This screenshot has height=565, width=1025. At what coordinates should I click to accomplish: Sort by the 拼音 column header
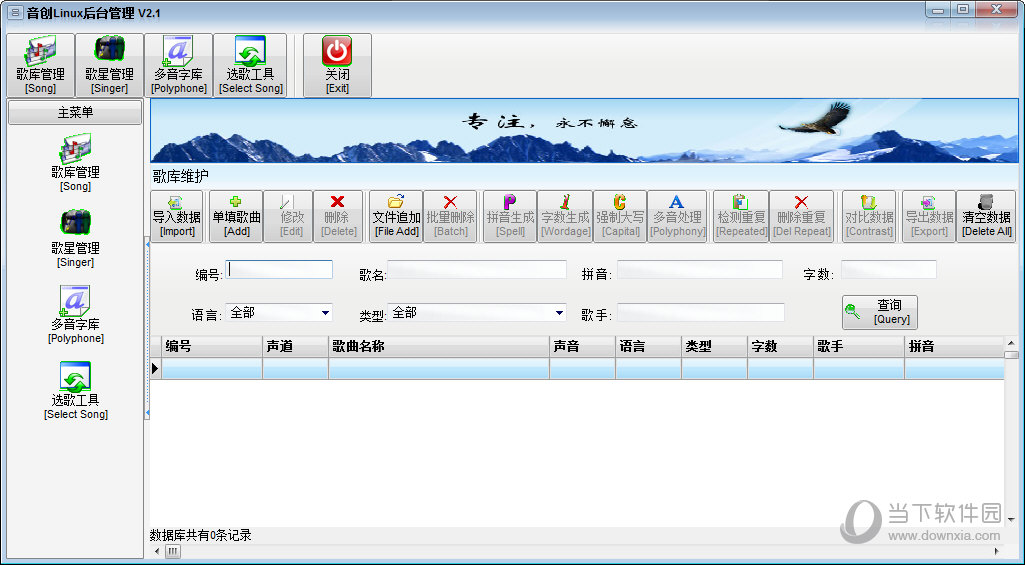pyautogui.click(x=954, y=347)
